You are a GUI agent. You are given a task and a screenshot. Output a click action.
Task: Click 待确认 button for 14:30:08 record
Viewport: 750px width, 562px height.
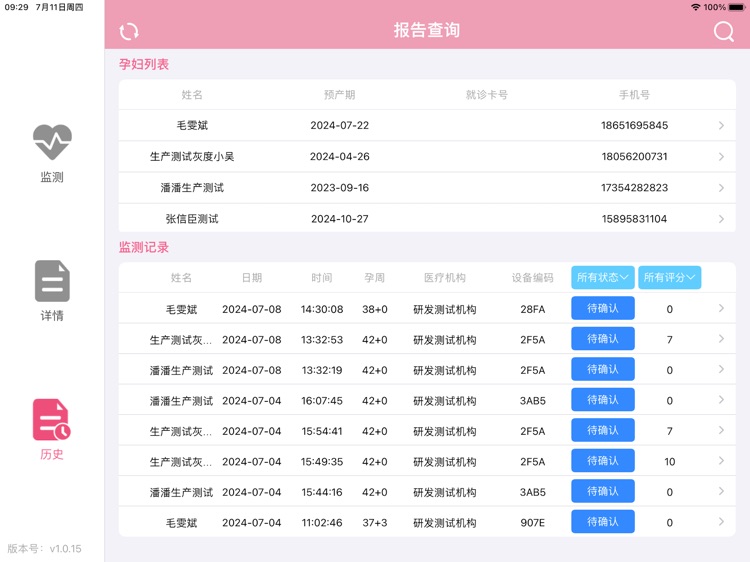(603, 309)
